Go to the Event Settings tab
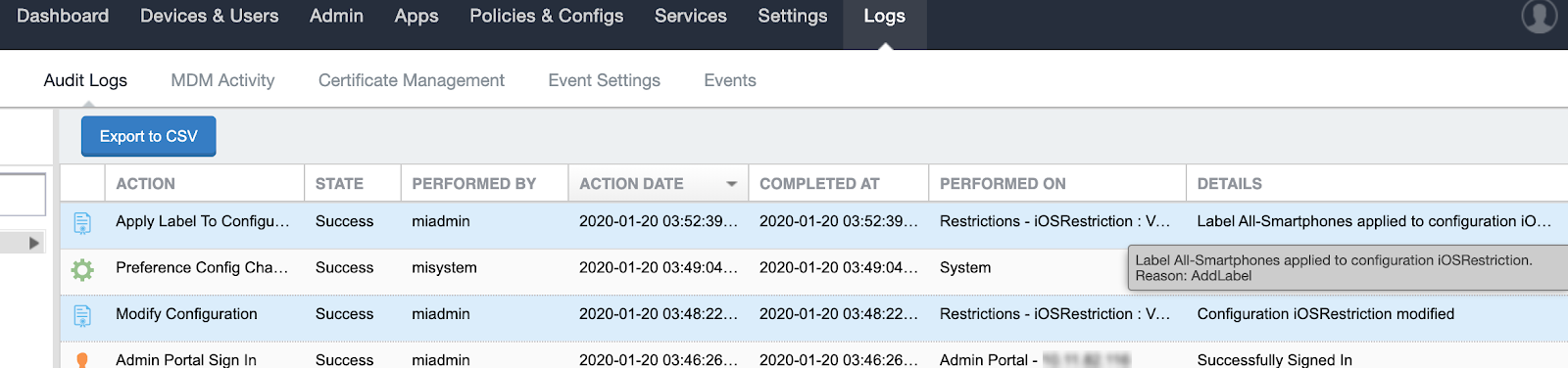The width and height of the screenshot is (1568, 368). [x=604, y=80]
